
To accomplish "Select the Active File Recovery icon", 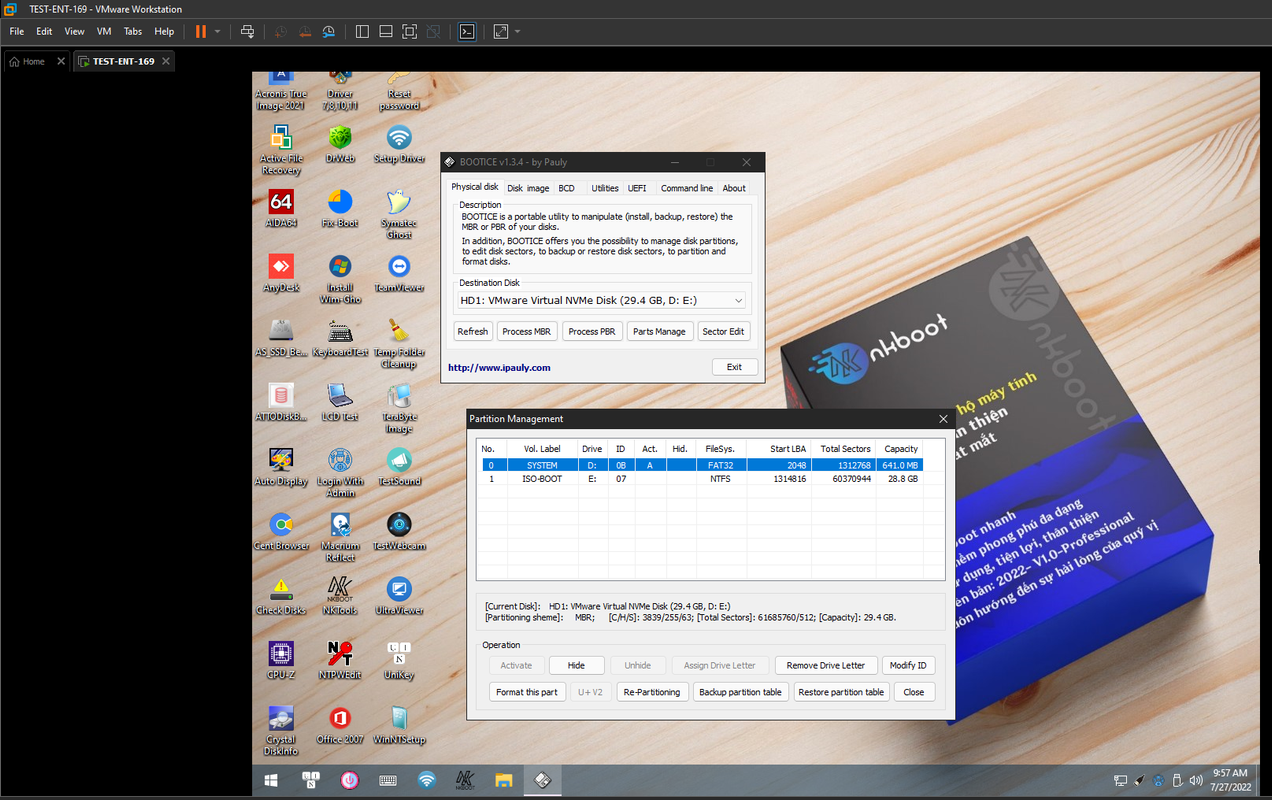I will pos(281,149).
